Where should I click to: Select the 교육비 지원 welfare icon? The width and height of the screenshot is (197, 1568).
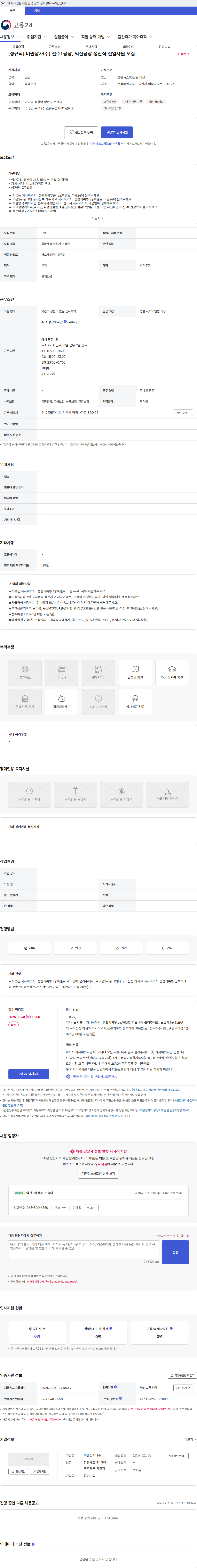(135, 673)
